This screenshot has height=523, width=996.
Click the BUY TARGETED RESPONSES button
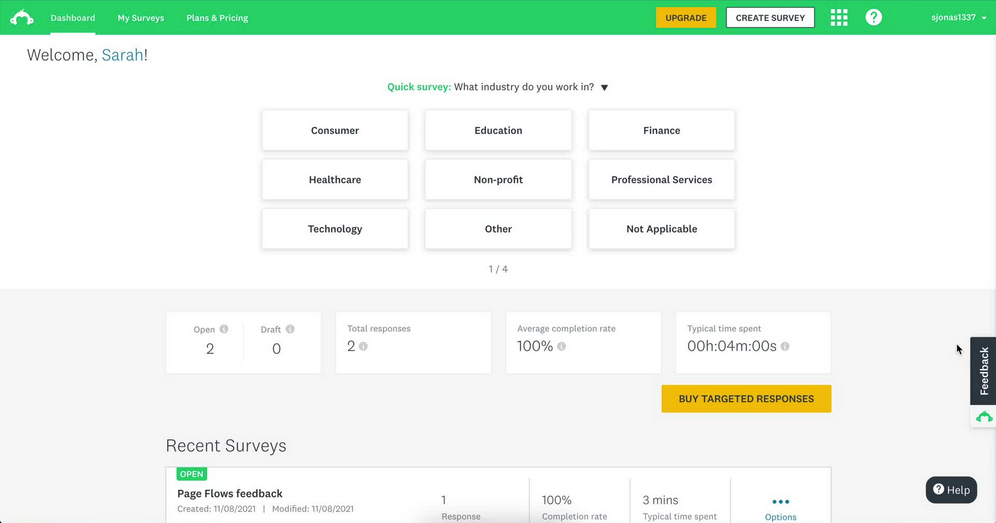(746, 399)
